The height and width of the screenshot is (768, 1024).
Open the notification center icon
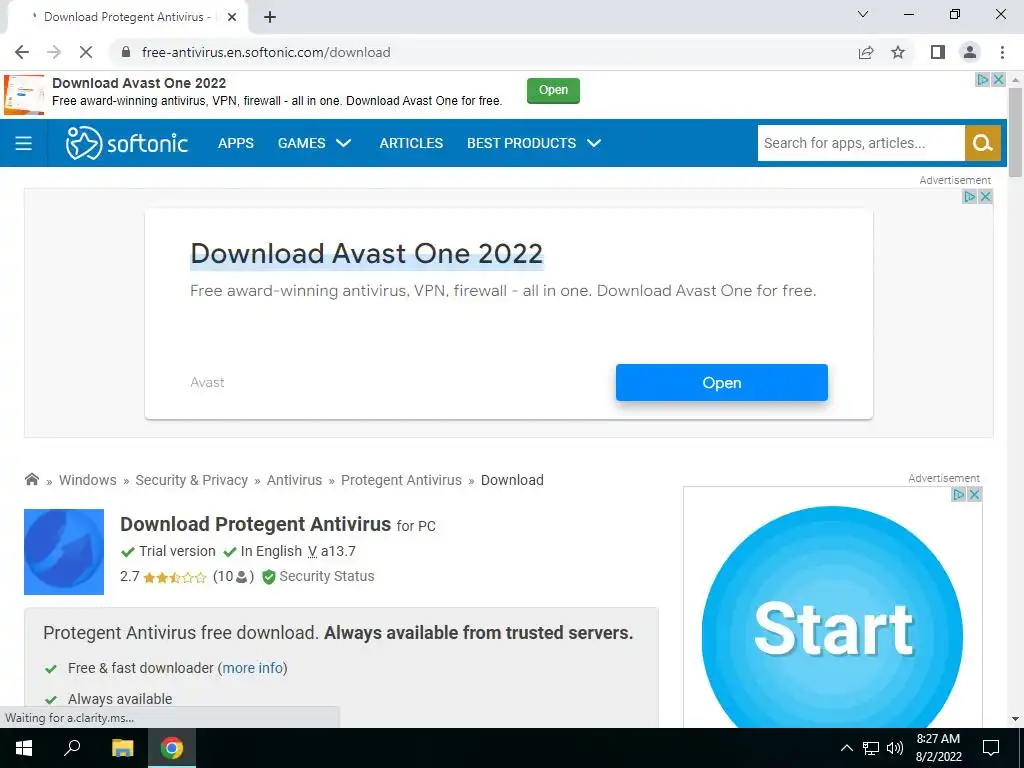991,748
